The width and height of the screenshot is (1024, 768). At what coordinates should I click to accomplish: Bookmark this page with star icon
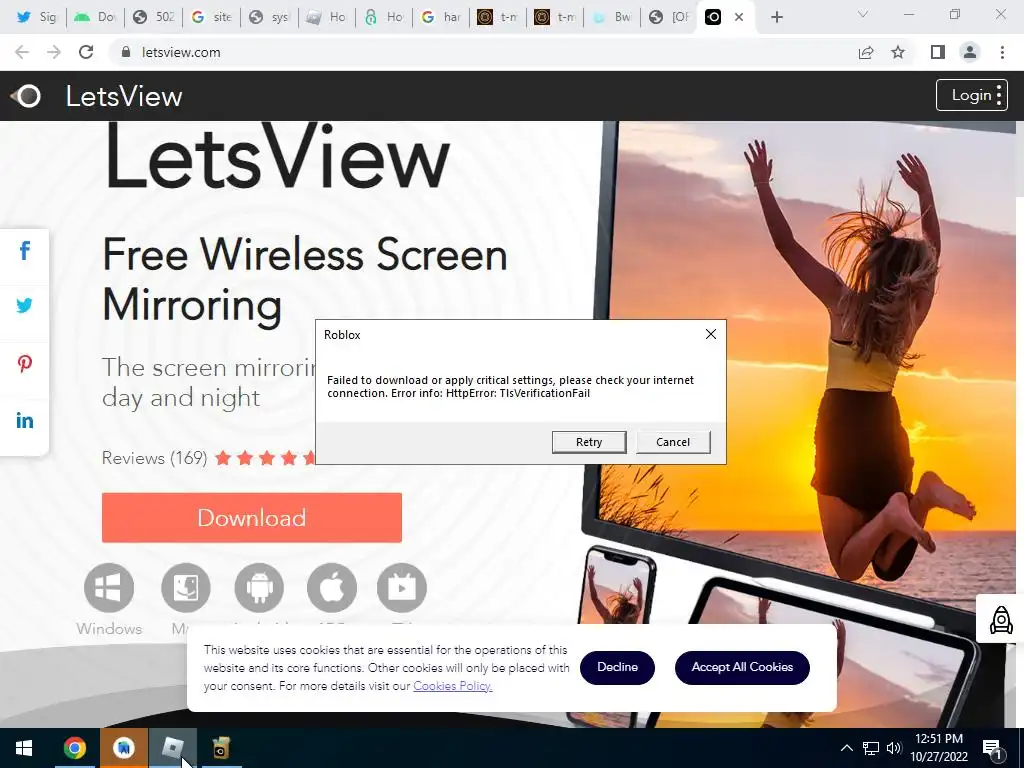(x=898, y=52)
